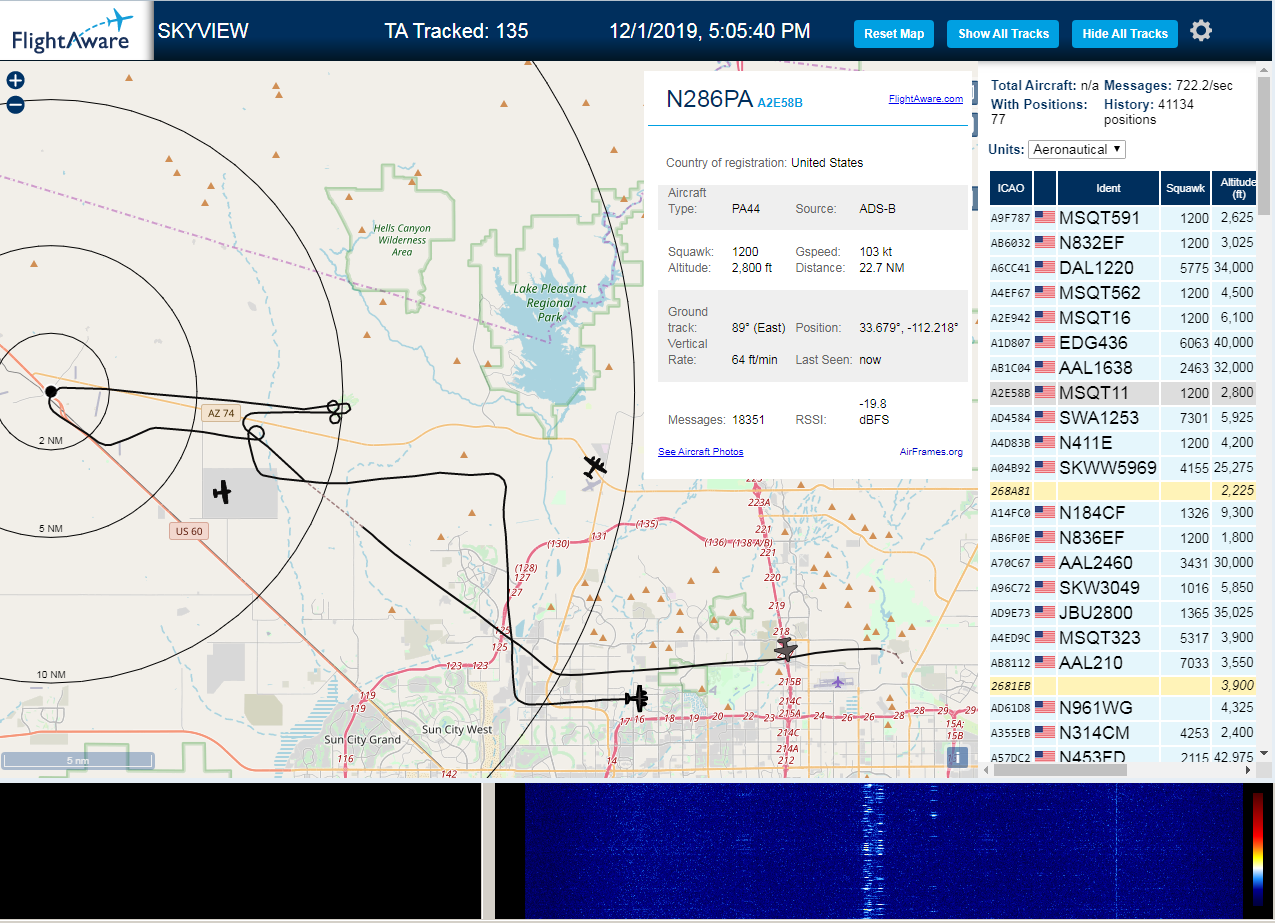Sort table by Altitude column header
Screen dimensions: 1275x923
click(x=1234, y=187)
